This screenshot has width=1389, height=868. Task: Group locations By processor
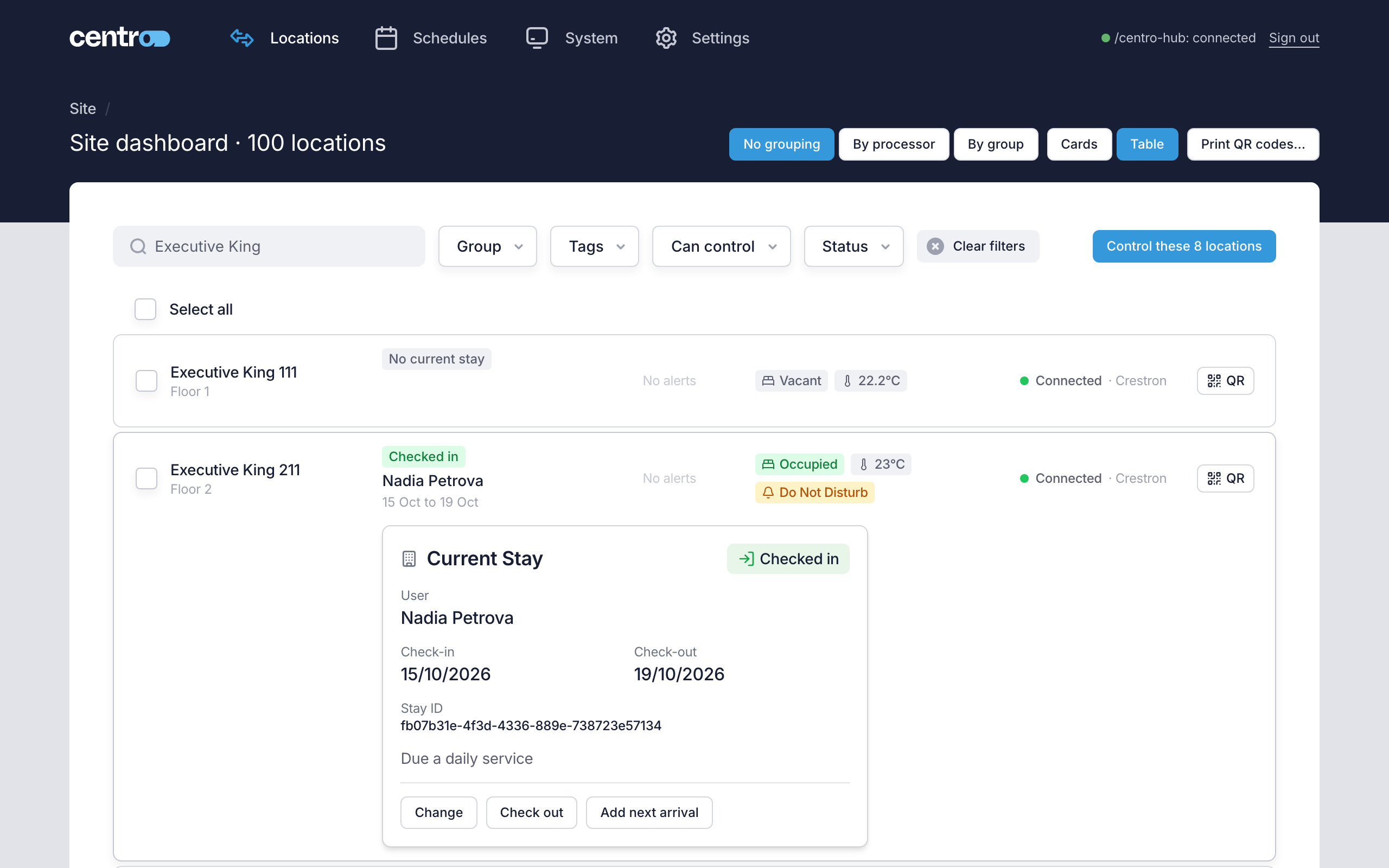click(x=894, y=144)
